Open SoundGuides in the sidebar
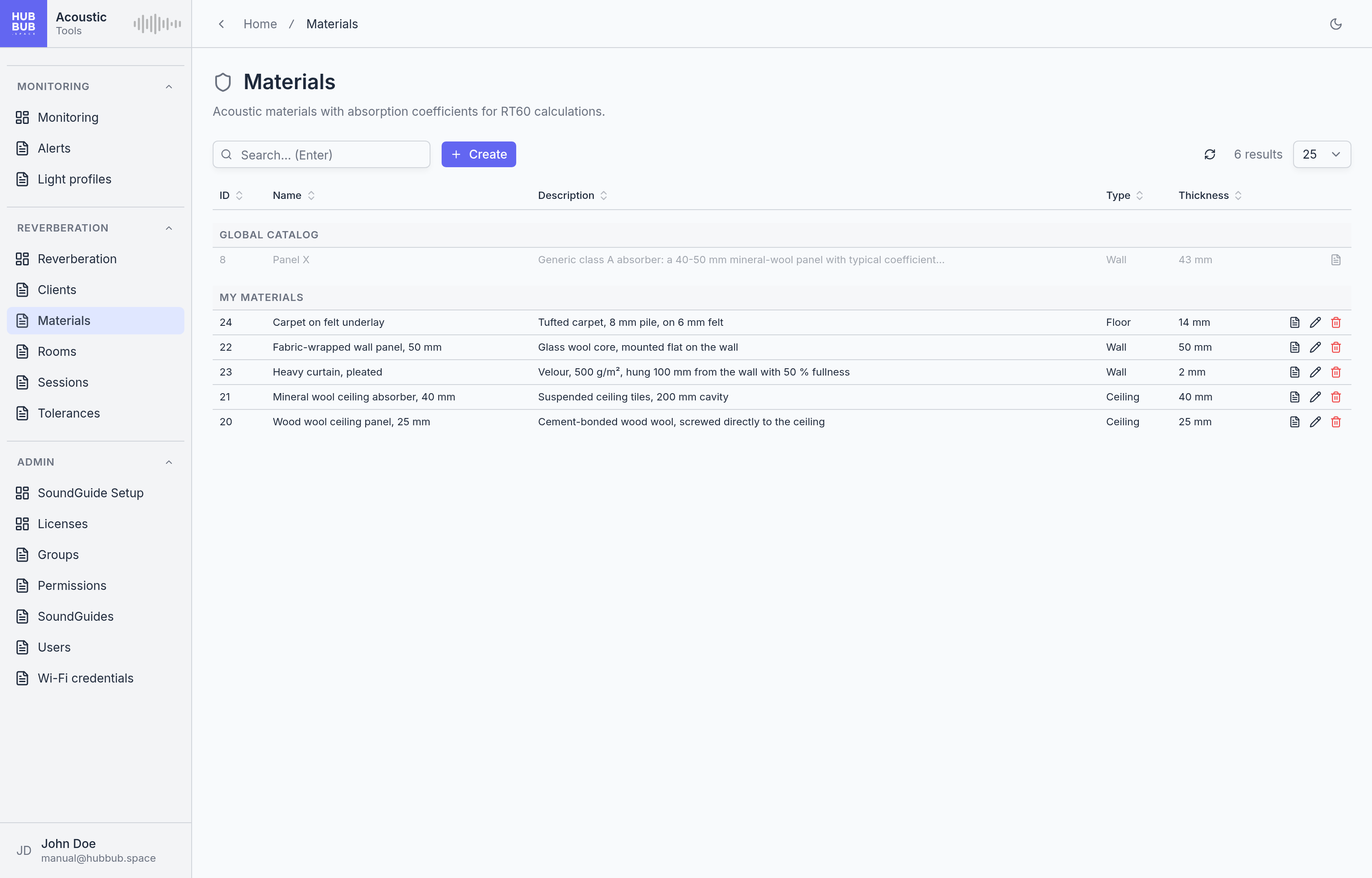Viewport: 1372px width, 878px height. tap(96, 616)
